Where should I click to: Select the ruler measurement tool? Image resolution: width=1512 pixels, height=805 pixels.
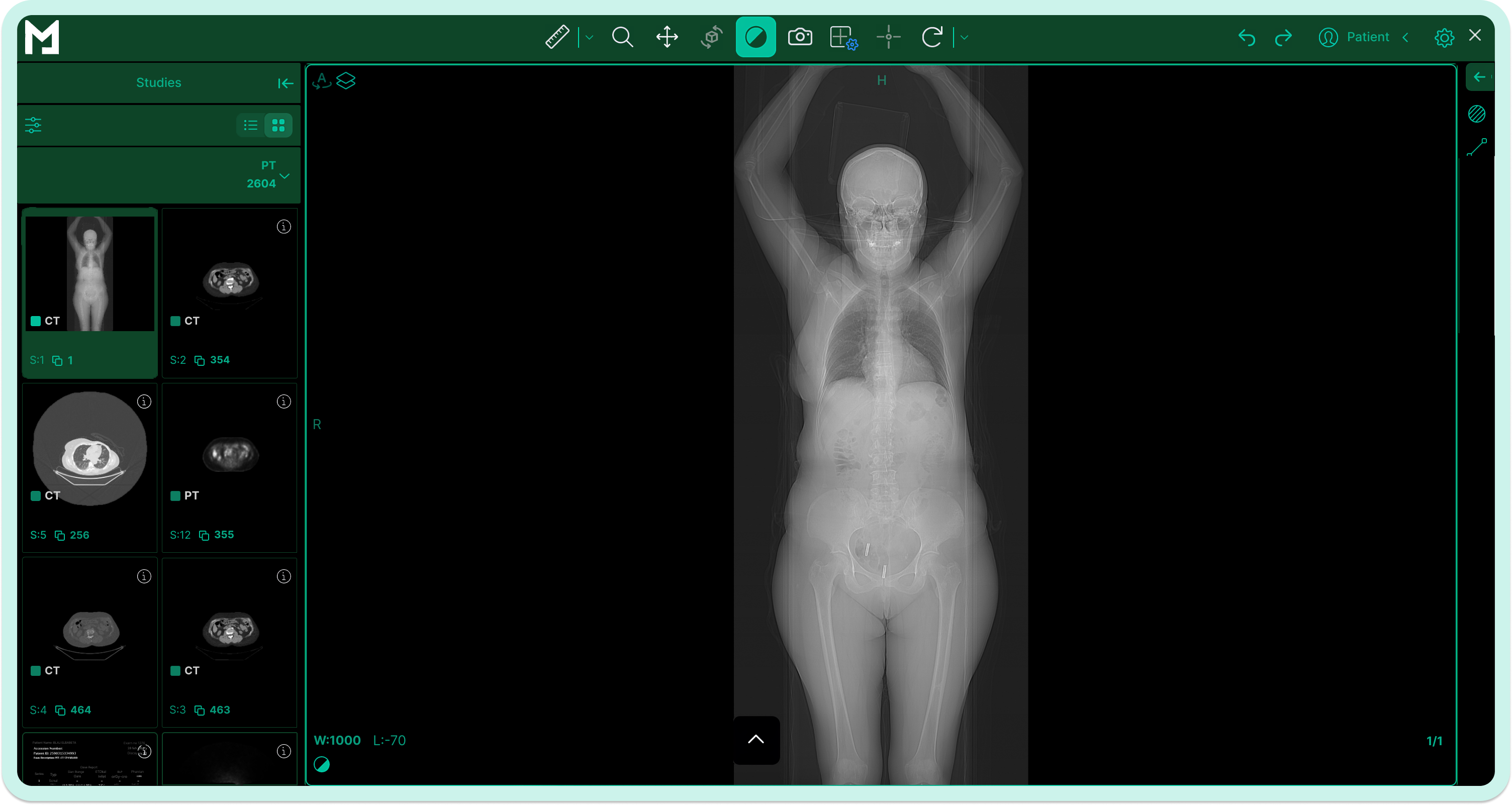click(556, 37)
